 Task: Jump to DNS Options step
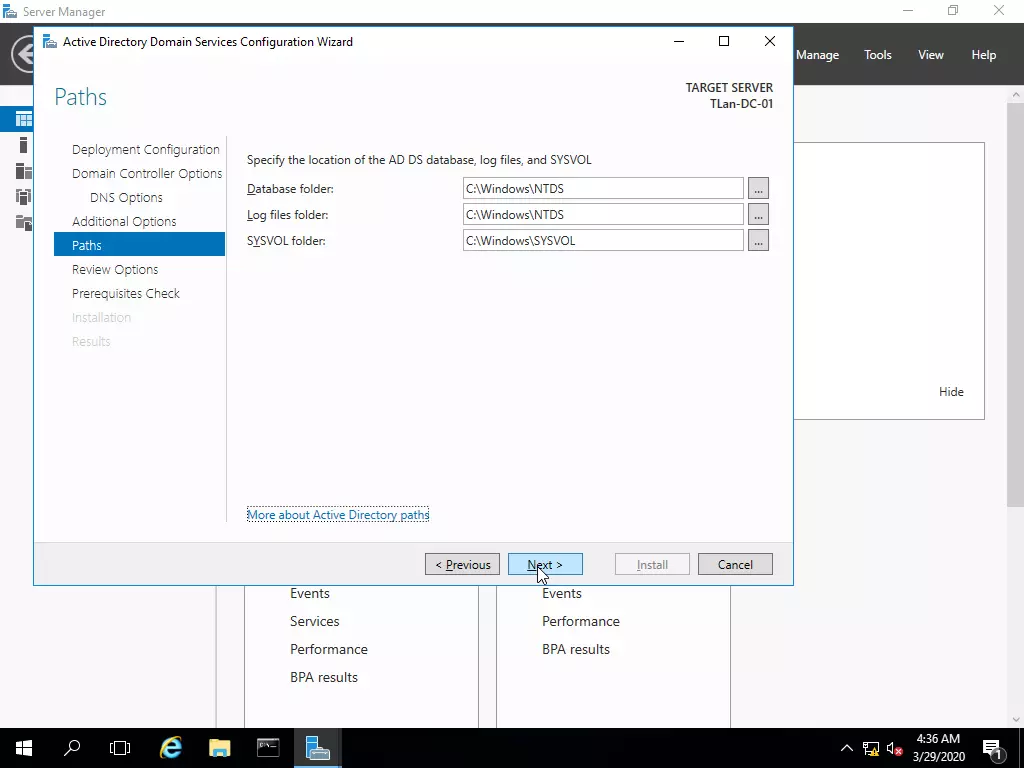[126, 198]
